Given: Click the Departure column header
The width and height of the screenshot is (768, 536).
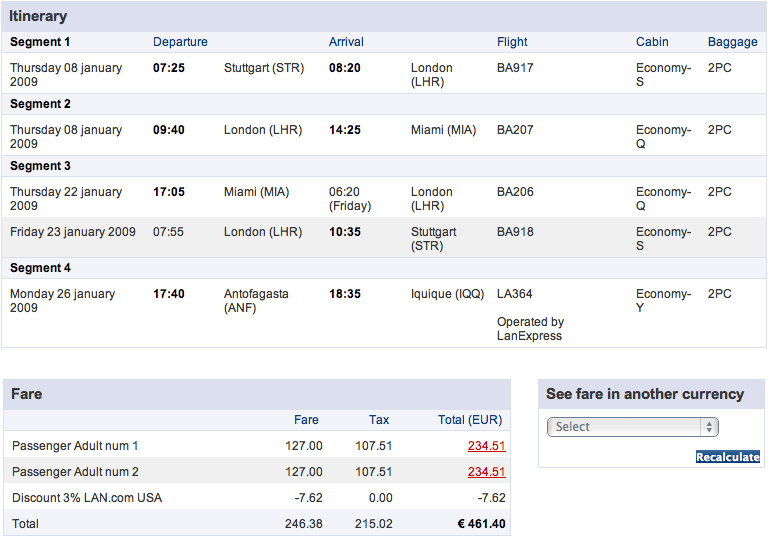Looking at the screenshot, I should (180, 42).
